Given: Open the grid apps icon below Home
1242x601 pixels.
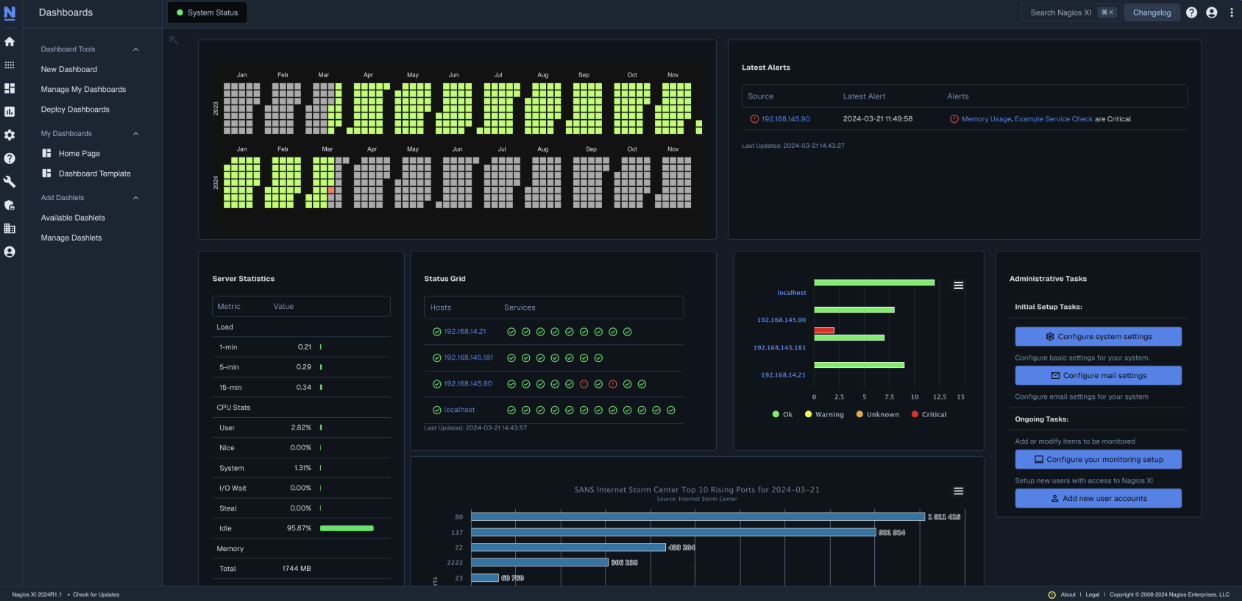Looking at the screenshot, I should (11, 67).
